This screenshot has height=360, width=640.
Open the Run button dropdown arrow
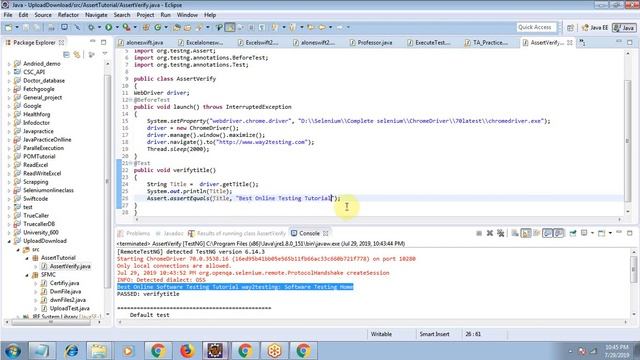[x=117, y=27]
